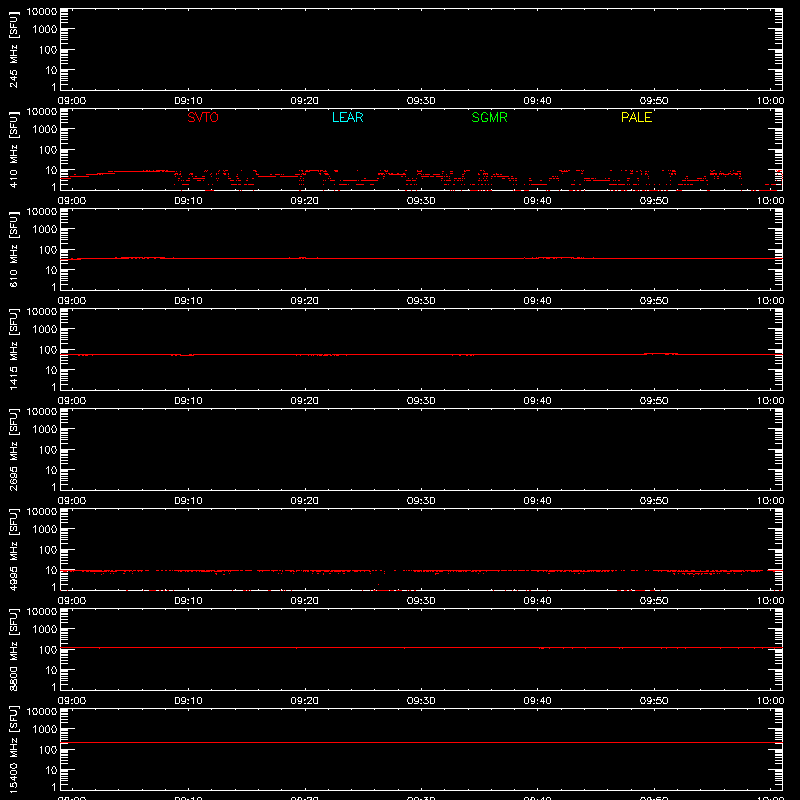Click 09:50 time label below 1415 MHz panel

coord(654,401)
